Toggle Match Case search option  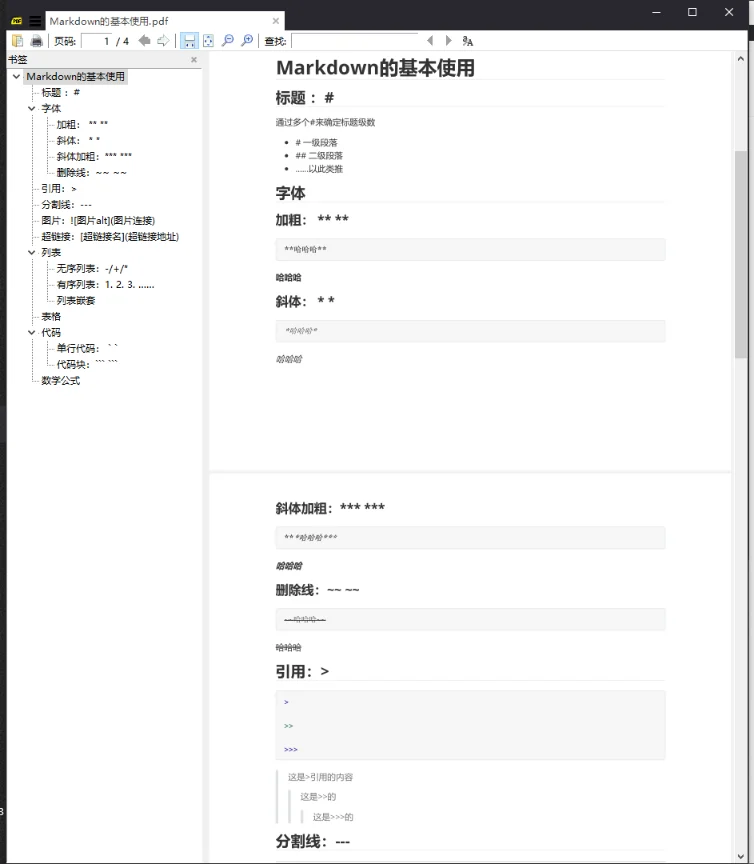[468, 41]
